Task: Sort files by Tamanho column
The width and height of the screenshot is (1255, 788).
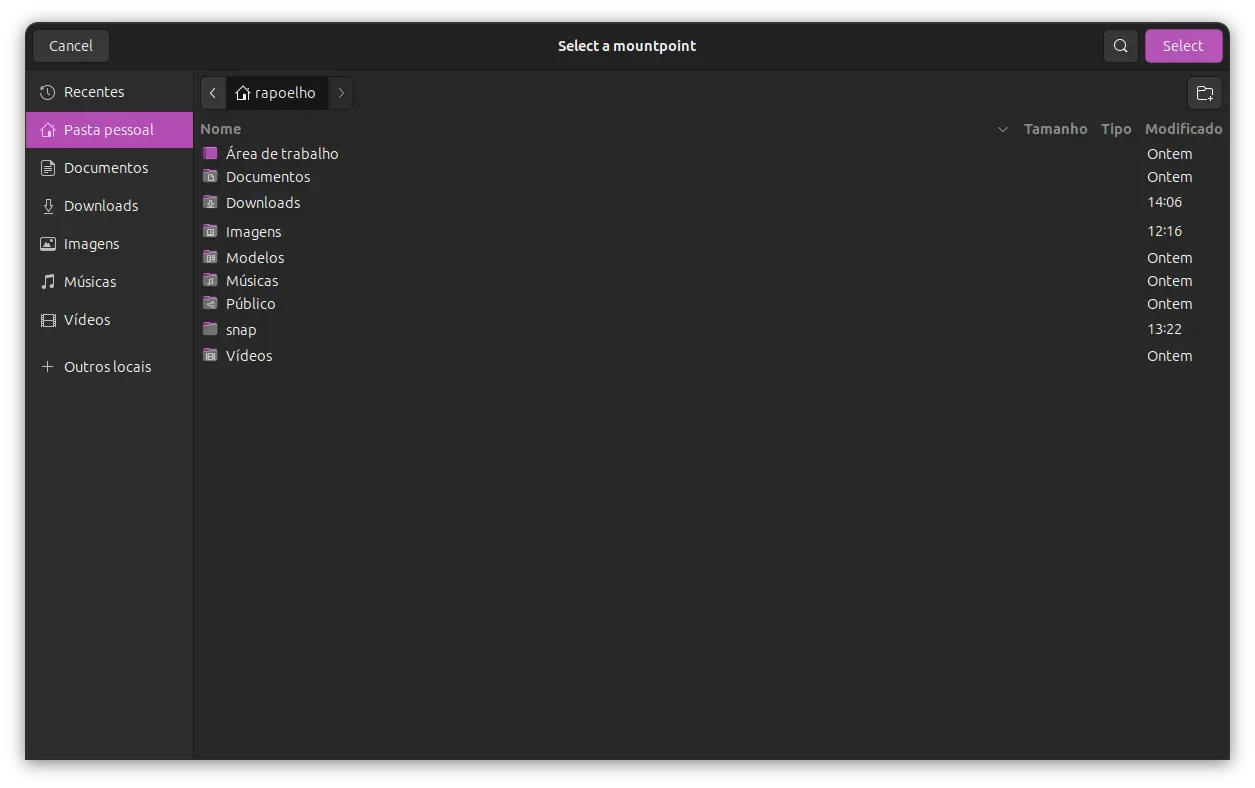Action: (x=1055, y=129)
